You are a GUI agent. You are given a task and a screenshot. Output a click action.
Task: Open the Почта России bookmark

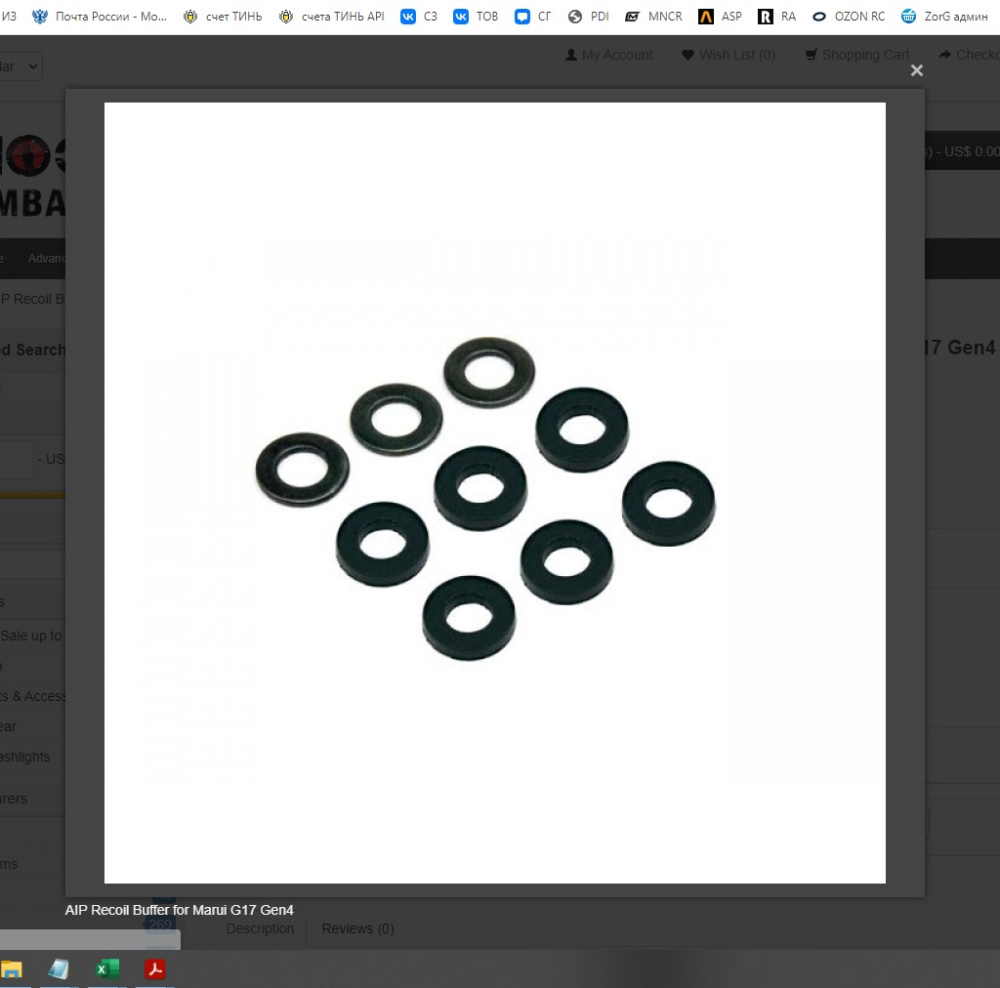(x=99, y=17)
